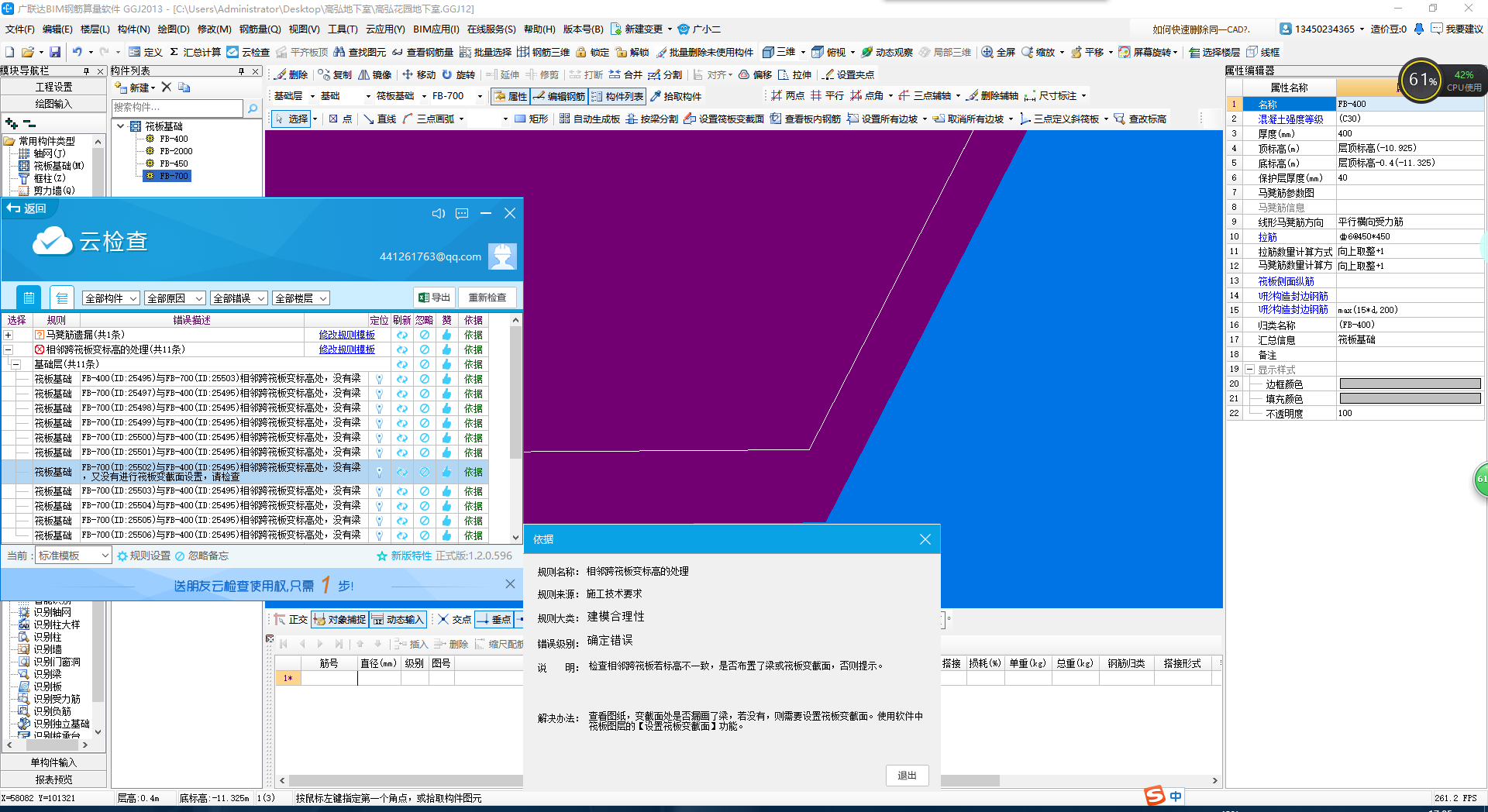Switch to 工程设置 navigation tab
1488x812 pixels.
(x=53, y=87)
